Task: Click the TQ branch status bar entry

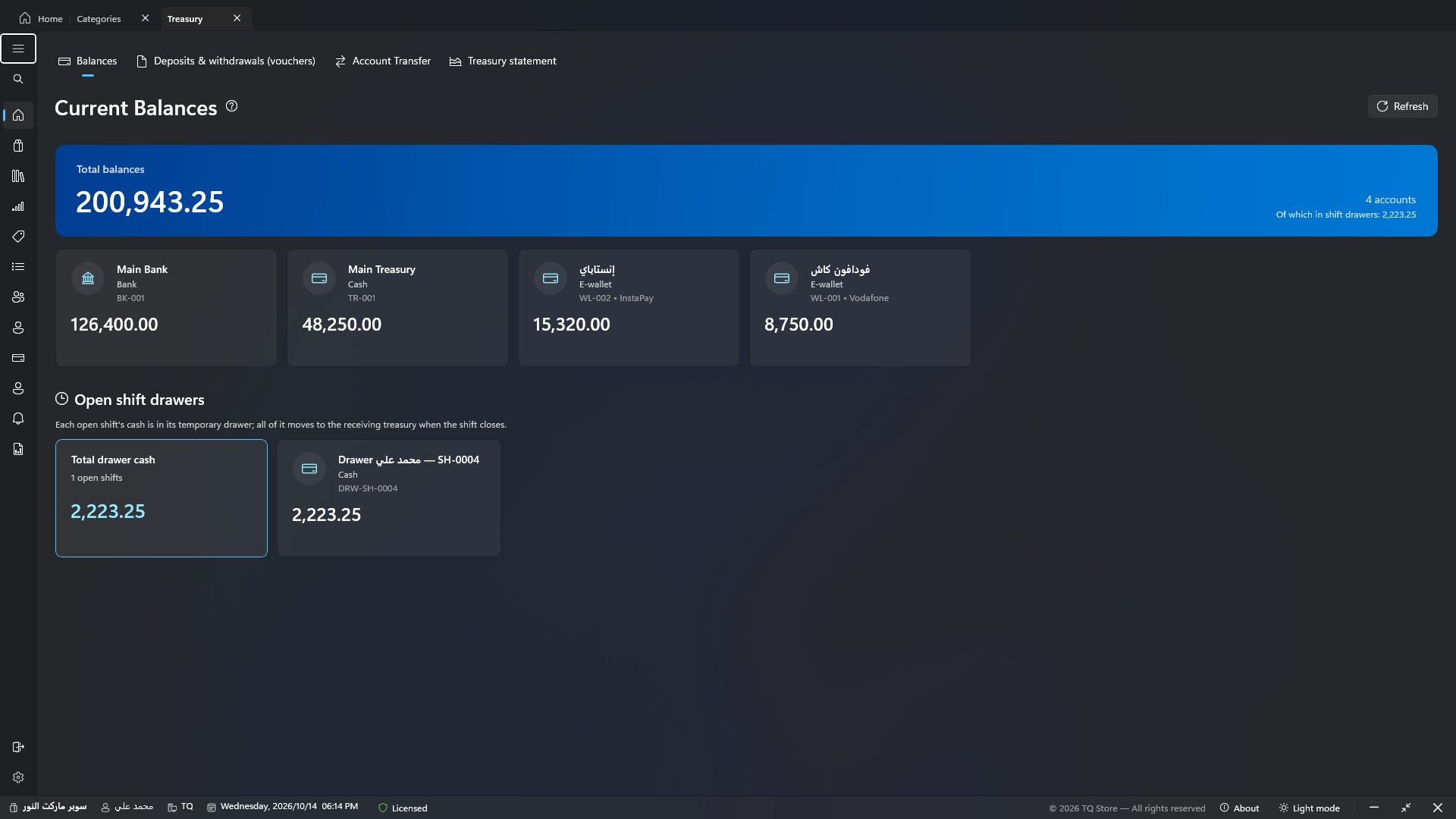Action: point(180,807)
